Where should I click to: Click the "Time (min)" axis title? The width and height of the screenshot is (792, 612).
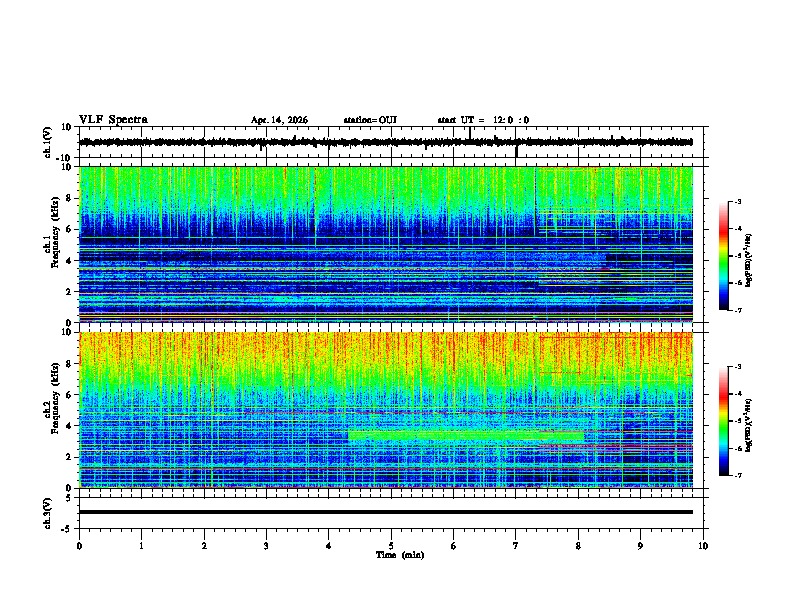400,555
